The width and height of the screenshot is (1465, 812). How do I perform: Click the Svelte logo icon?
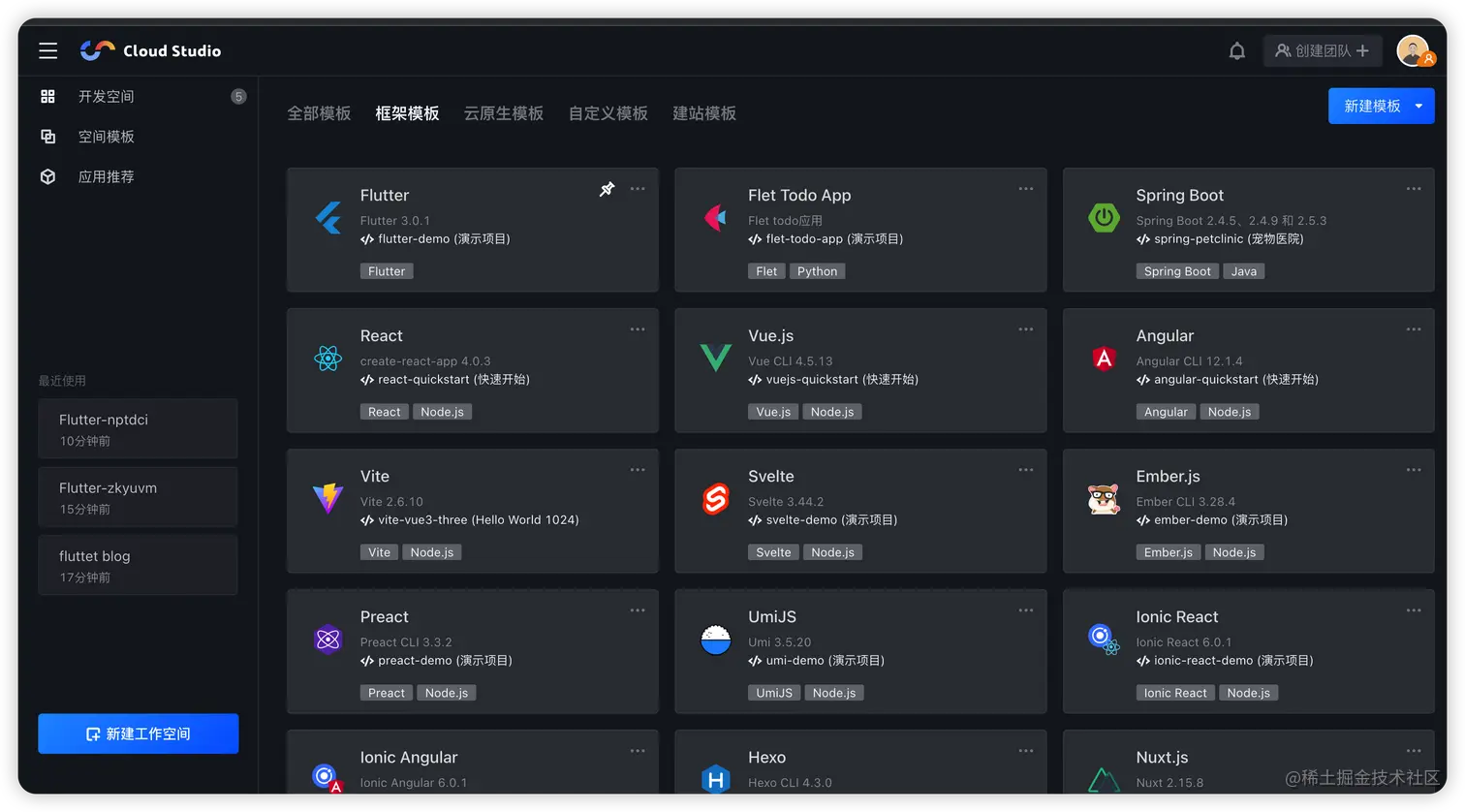[x=715, y=499]
